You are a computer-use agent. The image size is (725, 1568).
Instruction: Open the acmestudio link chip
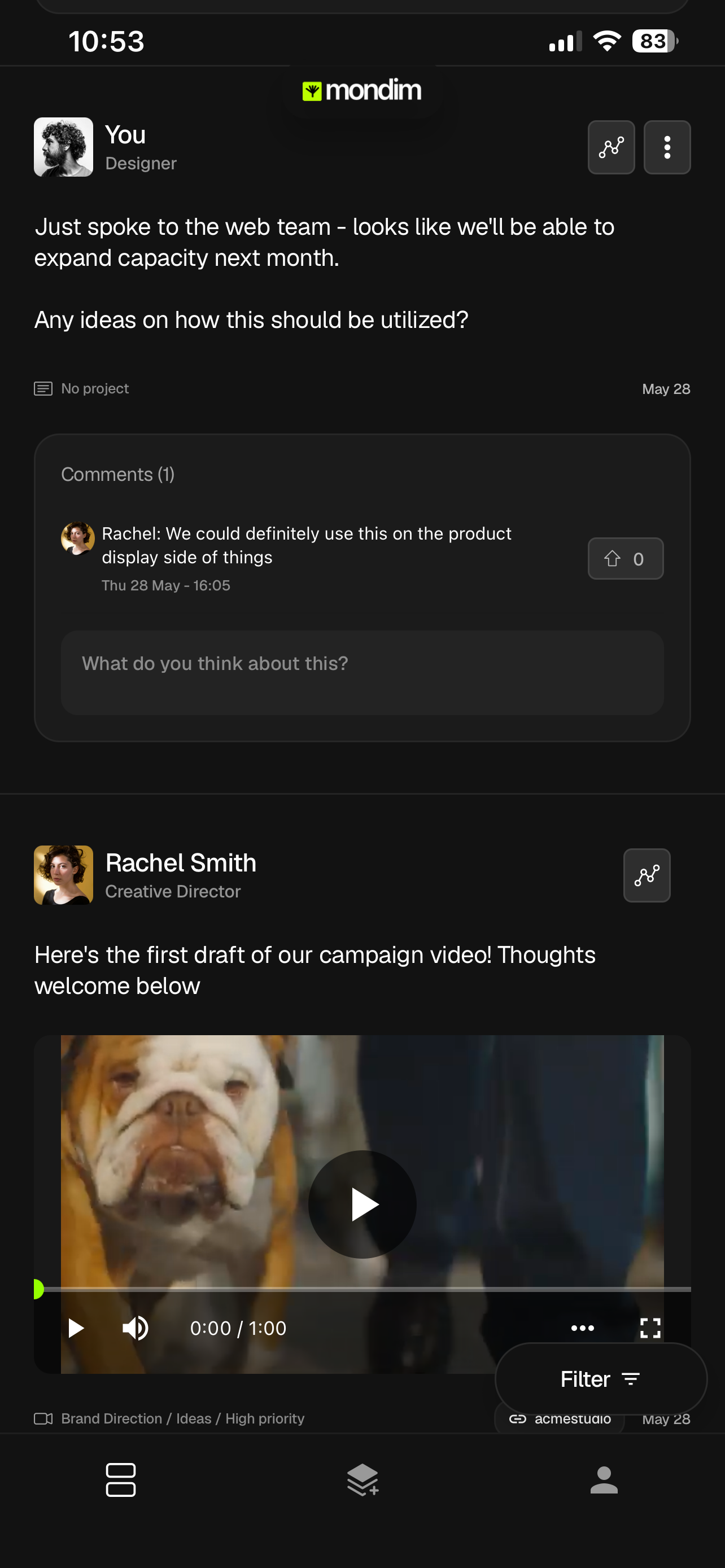pyautogui.click(x=560, y=1419)
